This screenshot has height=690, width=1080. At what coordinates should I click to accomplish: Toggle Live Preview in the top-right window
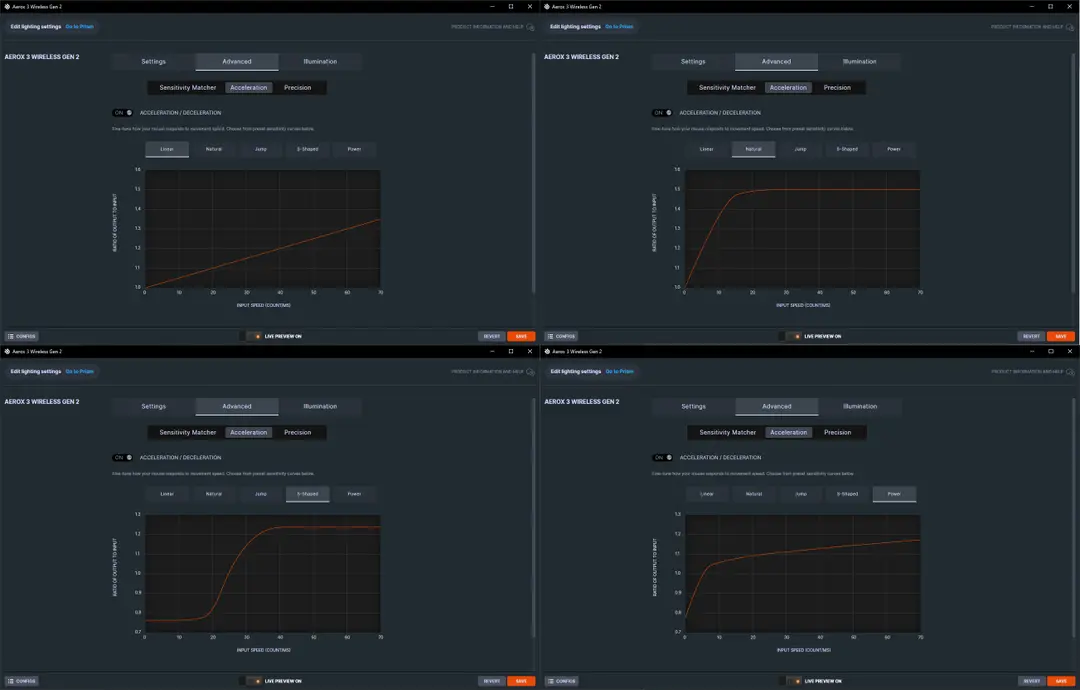[x=792, y=336]
